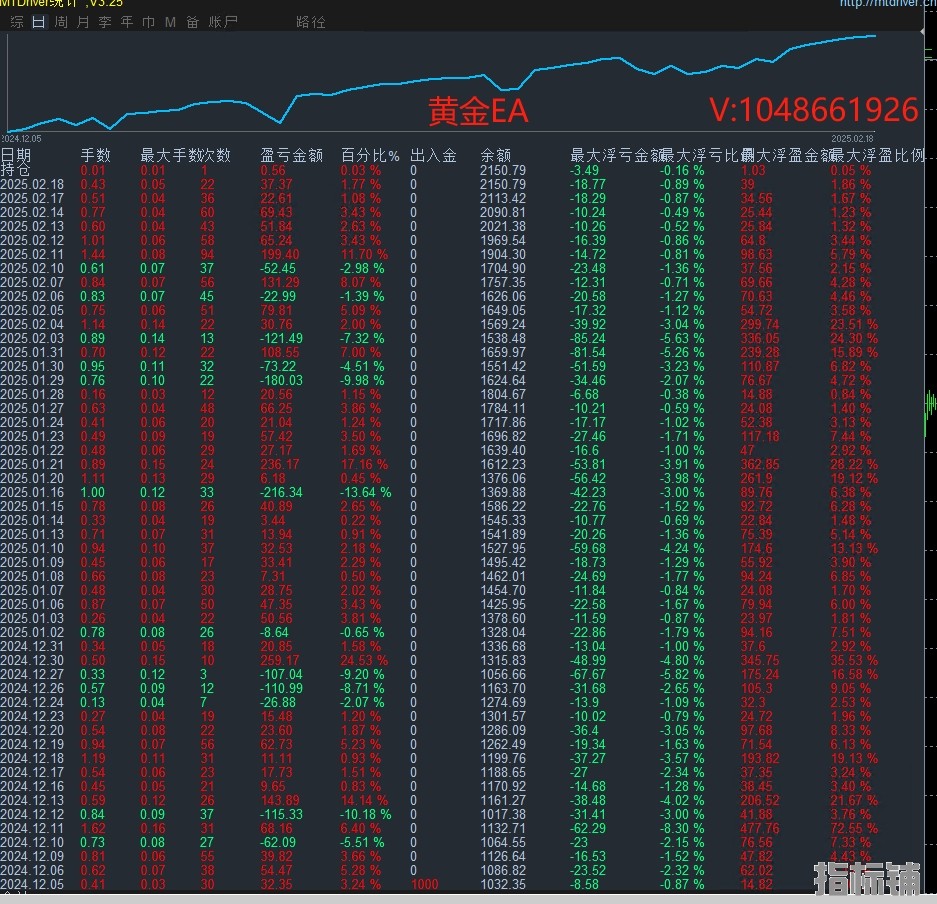Sort by the 余额 balance column header

(496, 155)
